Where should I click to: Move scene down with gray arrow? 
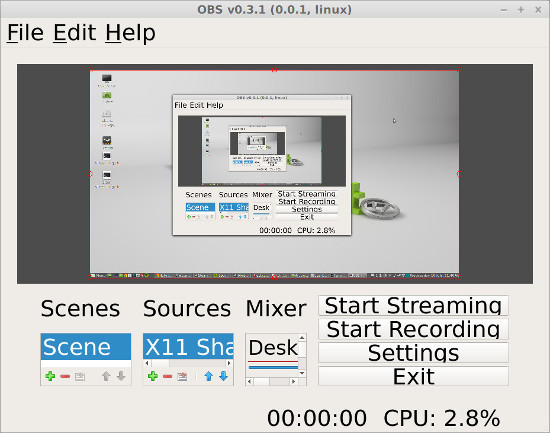coord(121,376)
